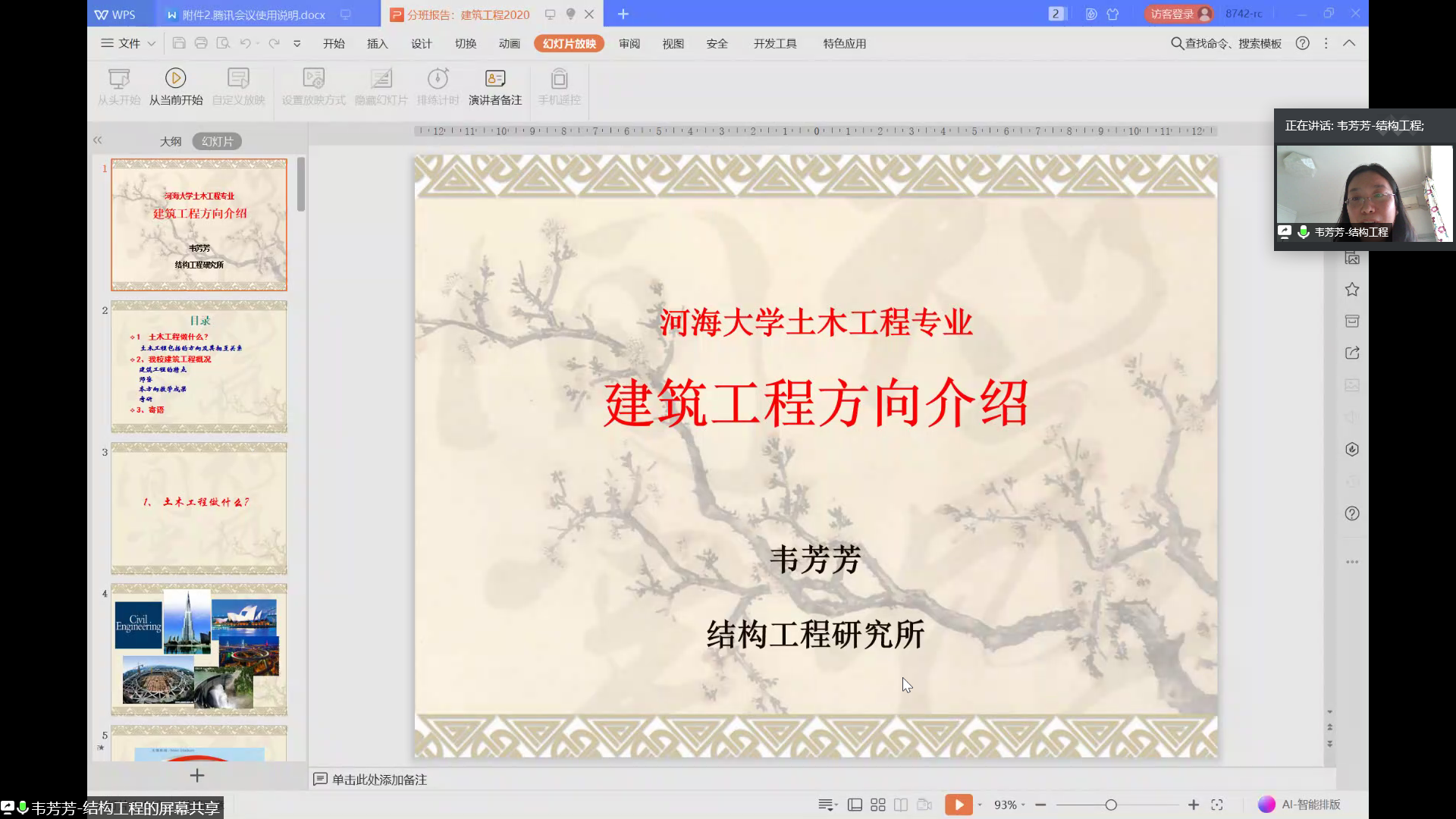This screenshot has height=819, width=1456.
Task: Open the help icon in right sidebar
Action: (1351, 513)
